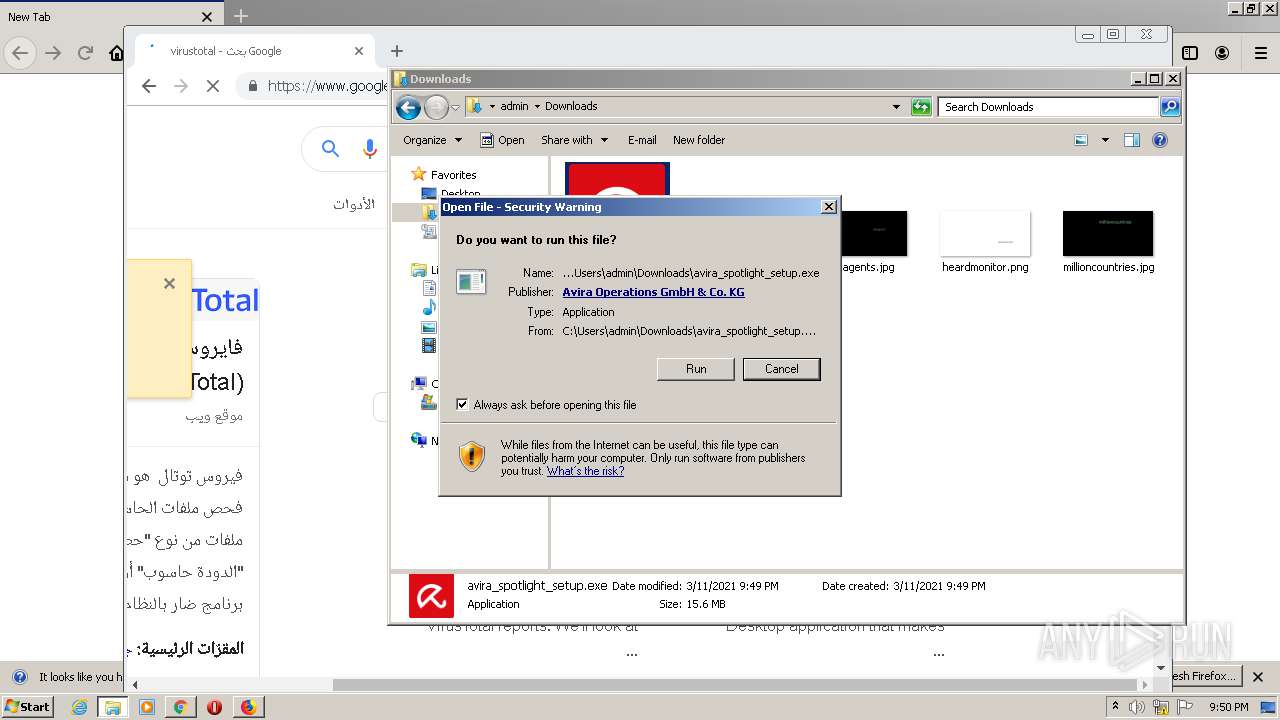Cancel the Open File security warning
Image resolution: width=1280 pixels, height=720 pixels.
tap(781, 369)
